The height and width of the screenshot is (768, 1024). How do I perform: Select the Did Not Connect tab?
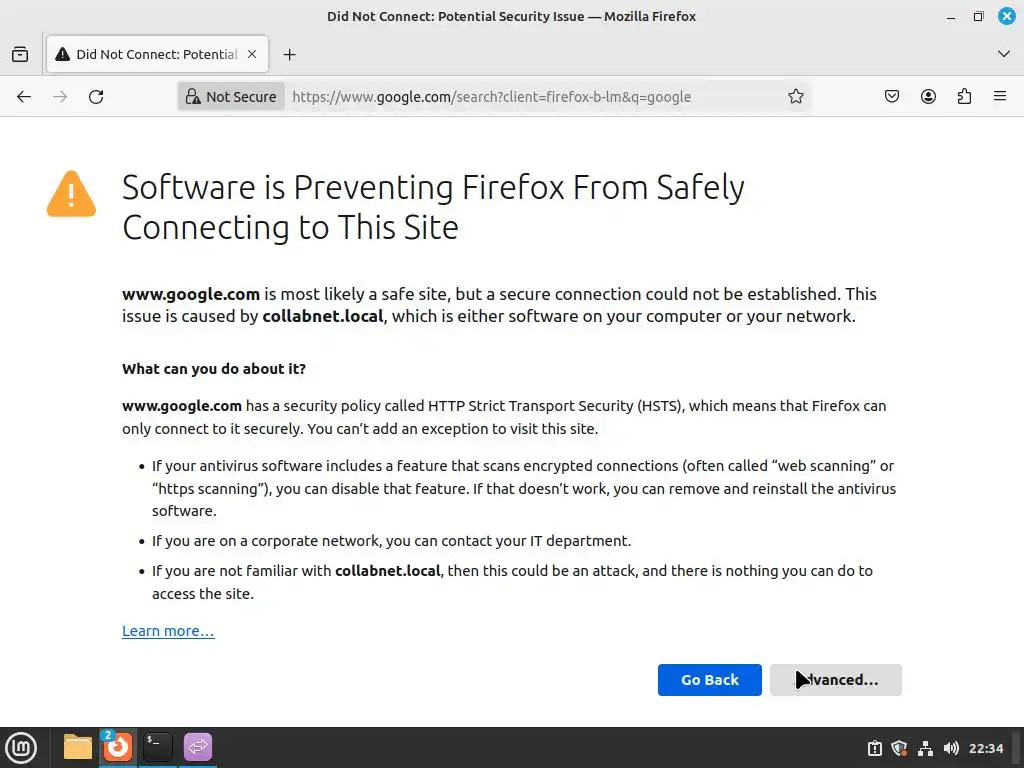(x=150, y=54)
